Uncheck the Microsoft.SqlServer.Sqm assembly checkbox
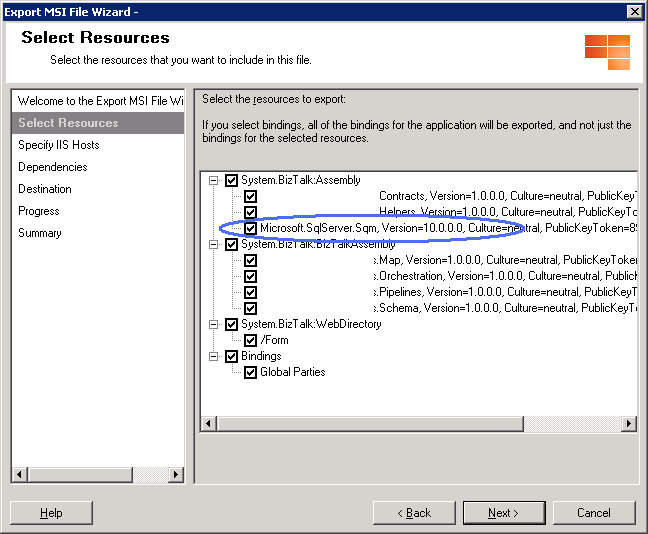The width and height of the screenshot is (648, 534). click(x=251, y=228)
